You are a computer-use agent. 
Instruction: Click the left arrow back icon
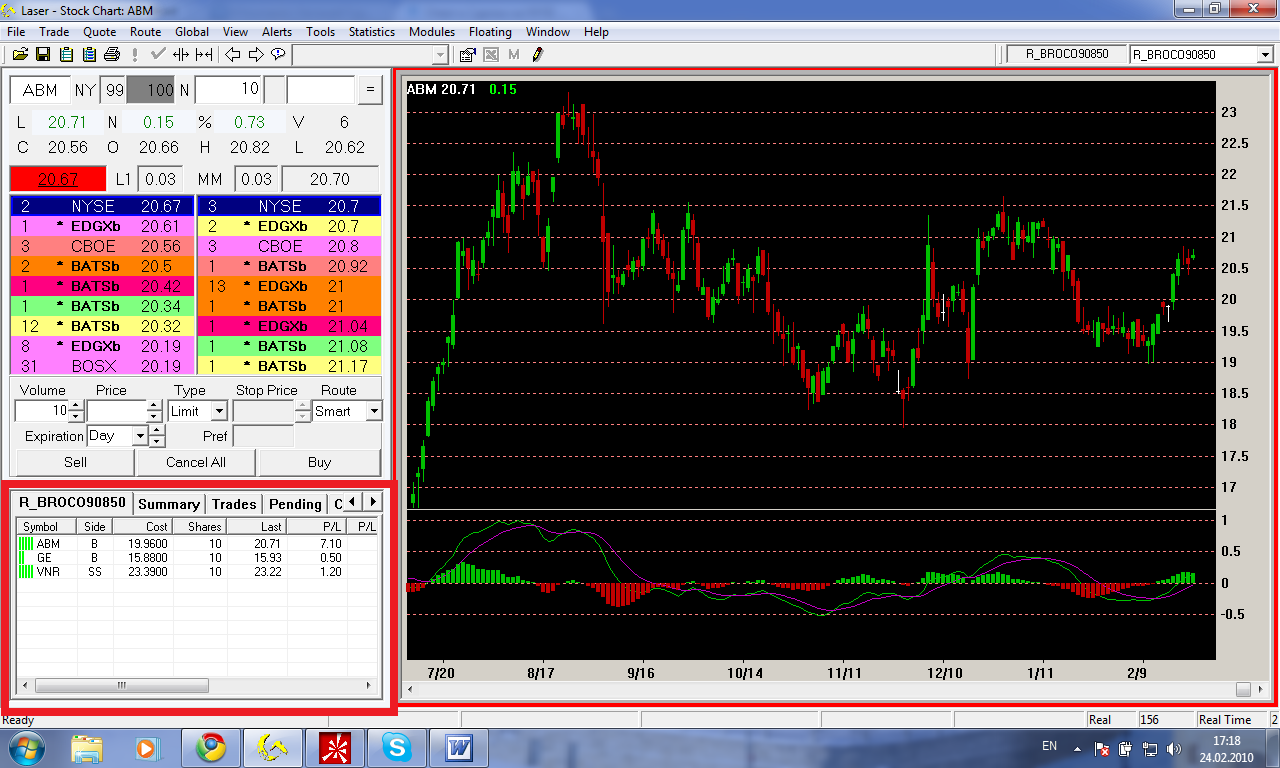click(233, 54)
